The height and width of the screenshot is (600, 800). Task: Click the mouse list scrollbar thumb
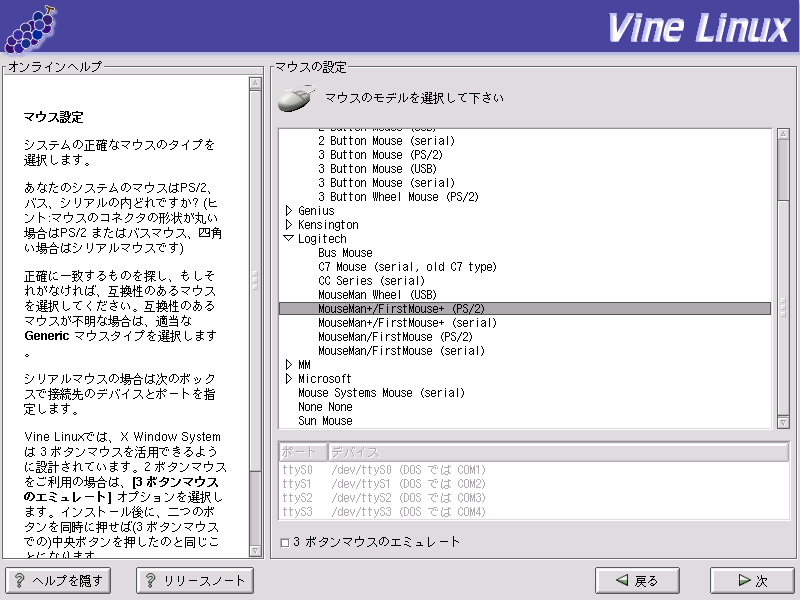783,309
